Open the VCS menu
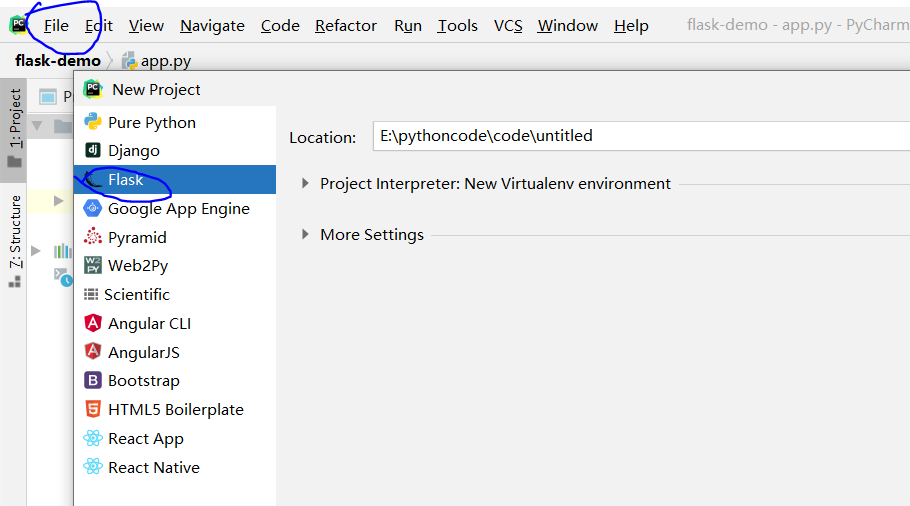The image size is (910, 506). click(x=508, y=26)
